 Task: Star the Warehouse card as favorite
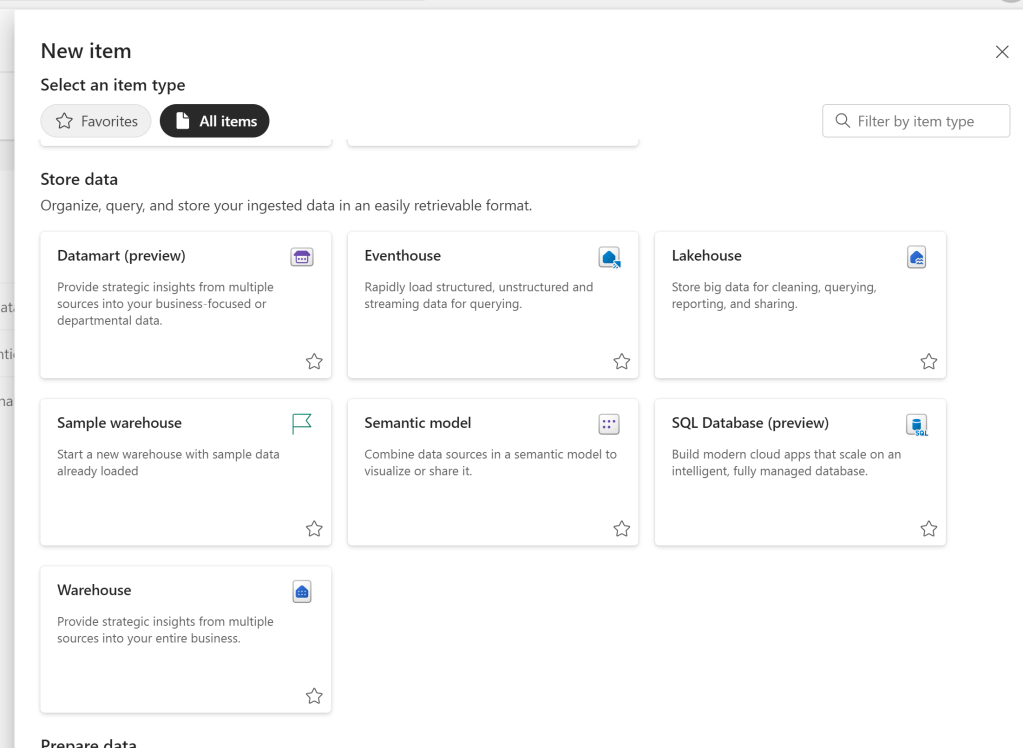click(x=314, y=696)
